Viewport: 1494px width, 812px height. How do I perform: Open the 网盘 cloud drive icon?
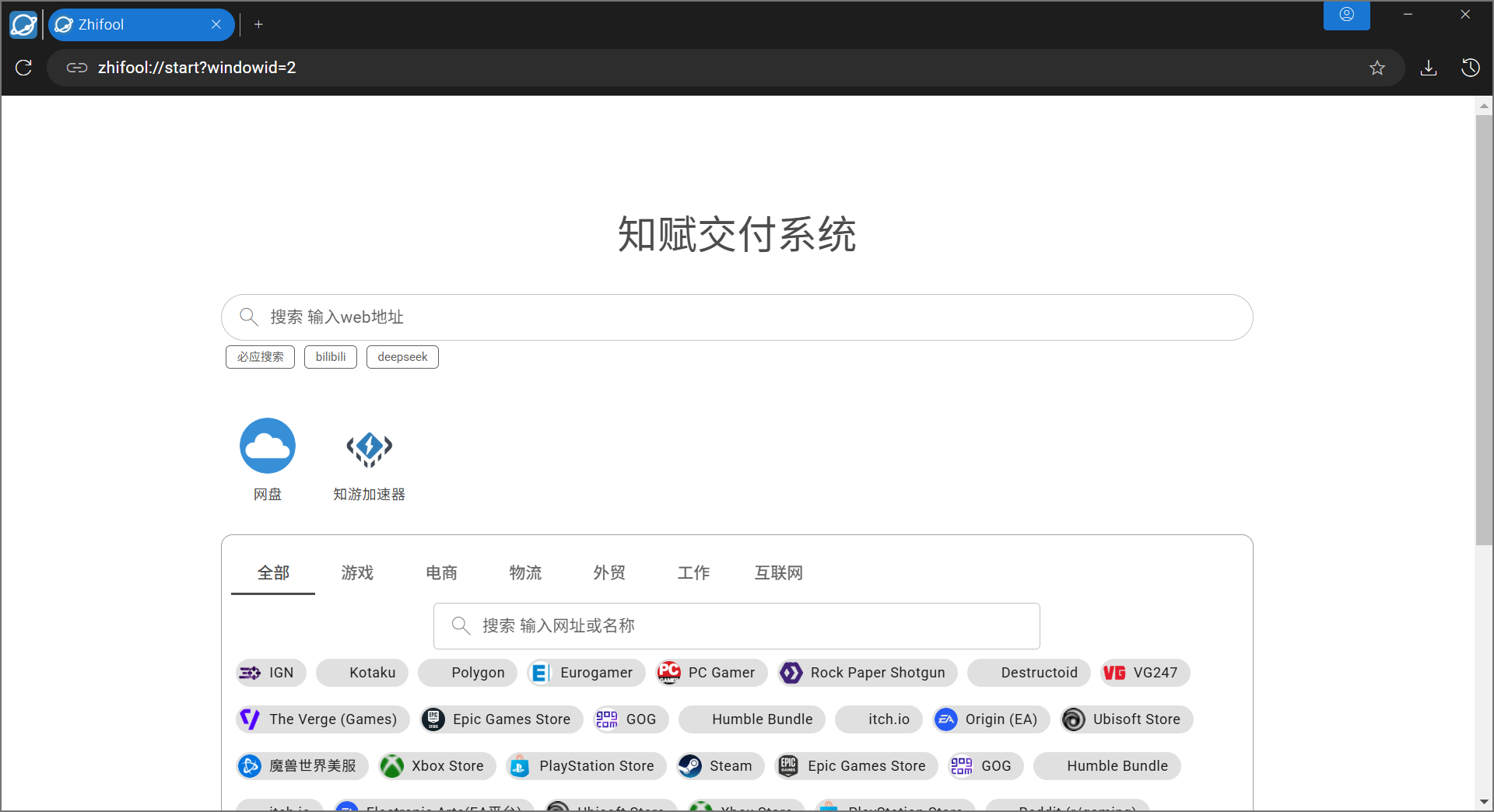point(268,446)
